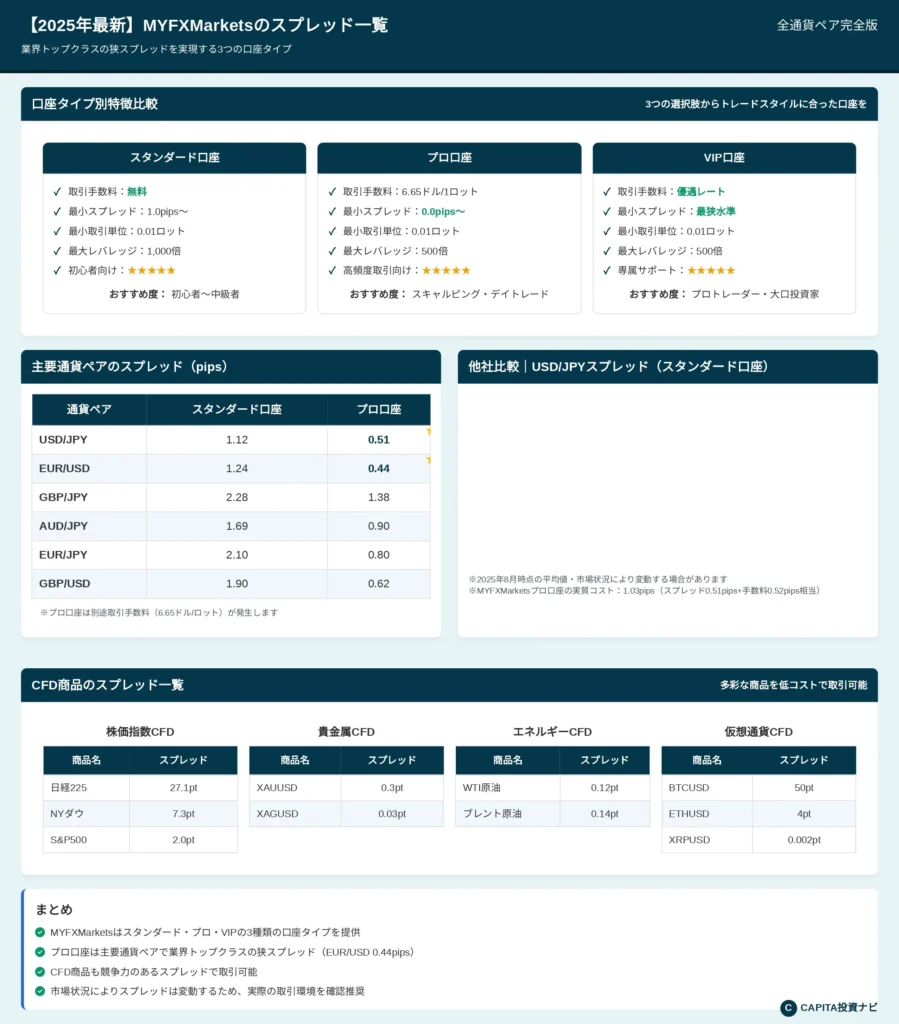
Task: Click the まとめ summary heading
Action: pyautogui.click(x=54, y=910)
